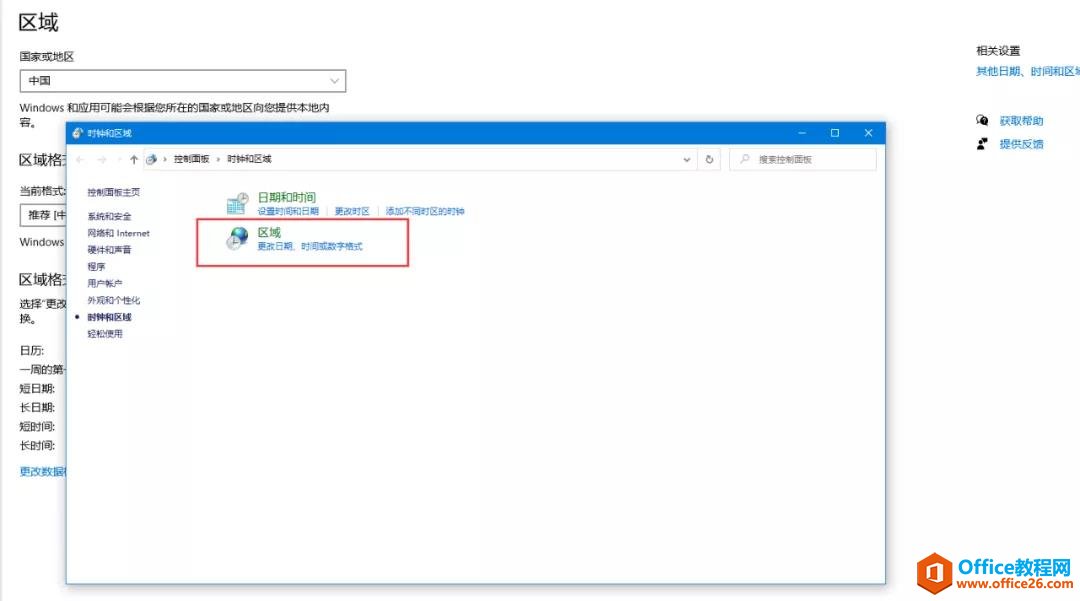Click the refresh icon in the address bar
Image resolution: width=1080 pixels, height=601 pixels.
click(x=710, y=159)
